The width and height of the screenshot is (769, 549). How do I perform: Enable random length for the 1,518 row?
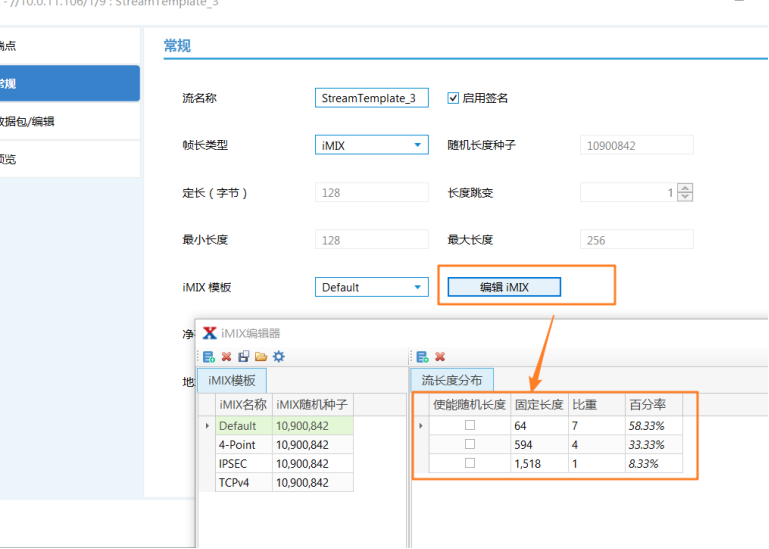(470, 463)
